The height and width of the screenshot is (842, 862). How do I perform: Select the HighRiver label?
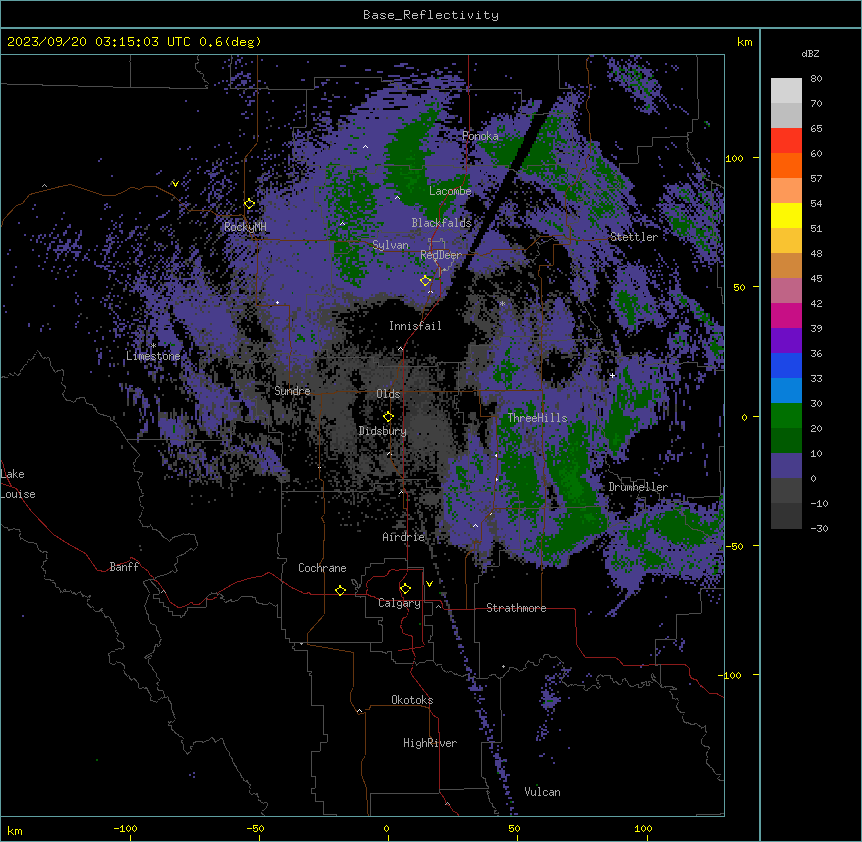tap(430, 743)
